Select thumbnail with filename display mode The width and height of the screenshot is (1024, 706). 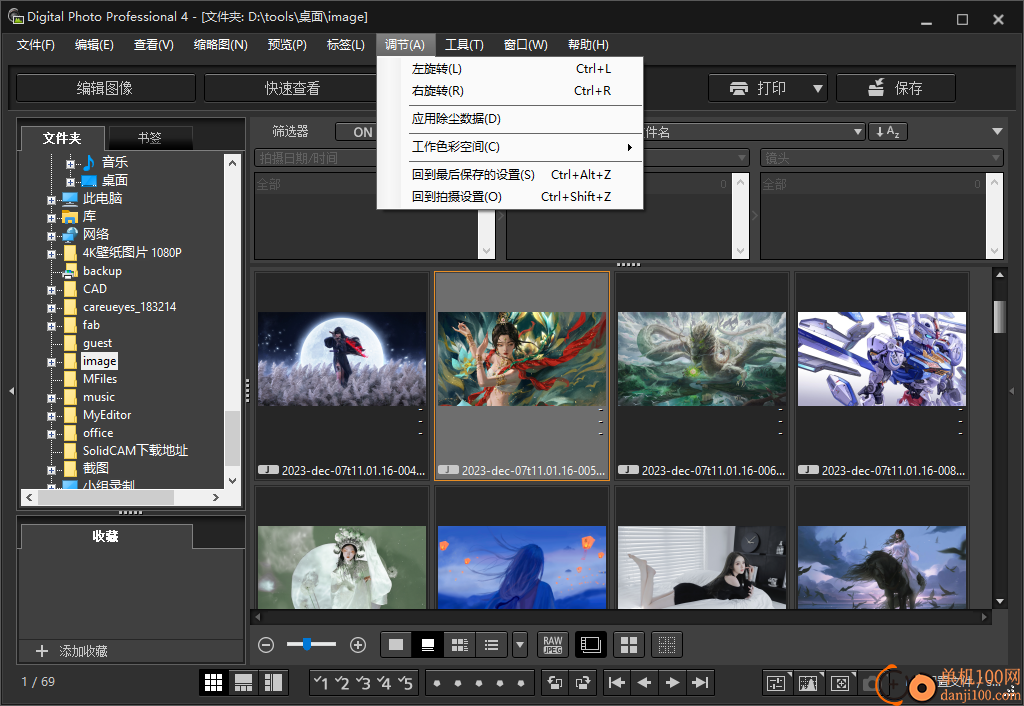tap(428, 645)
